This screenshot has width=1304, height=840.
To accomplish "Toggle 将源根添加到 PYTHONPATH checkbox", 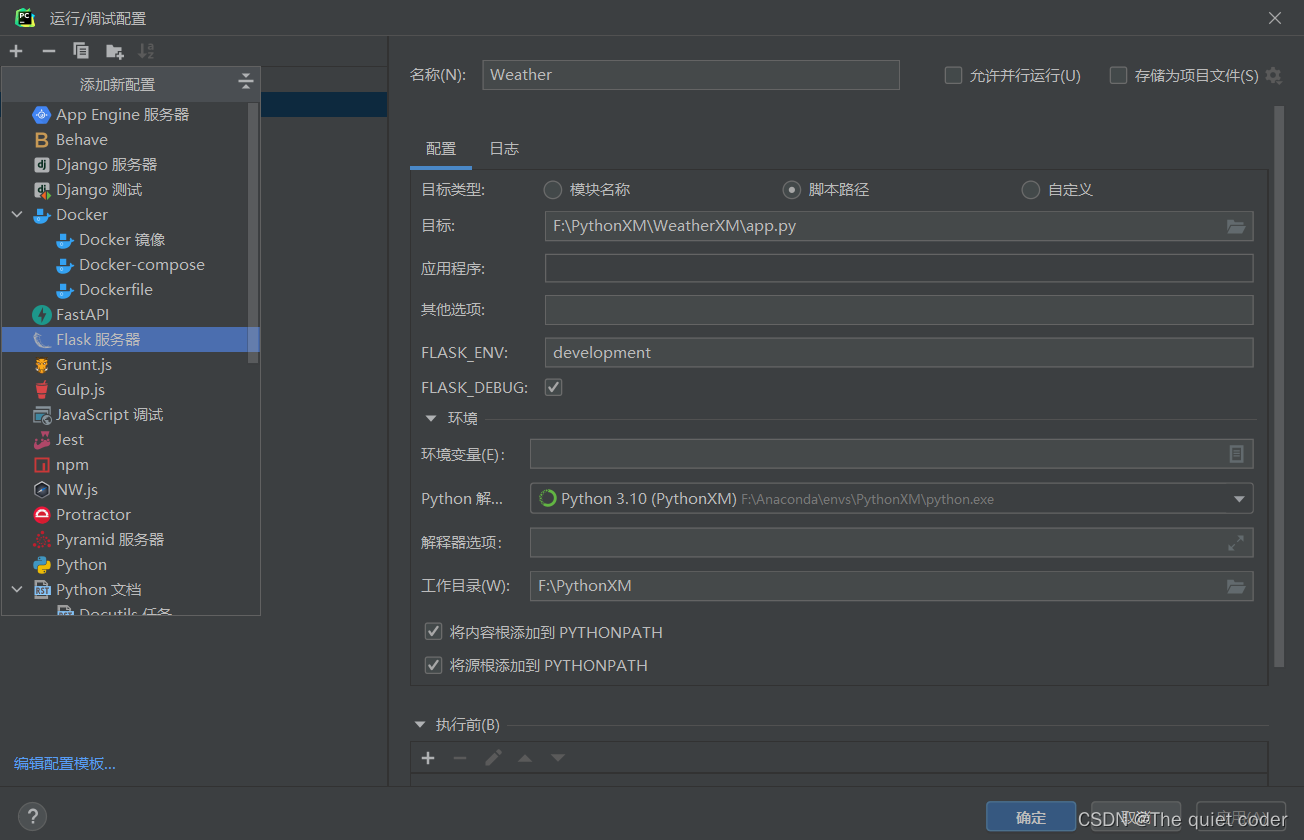I will [433, 665].
